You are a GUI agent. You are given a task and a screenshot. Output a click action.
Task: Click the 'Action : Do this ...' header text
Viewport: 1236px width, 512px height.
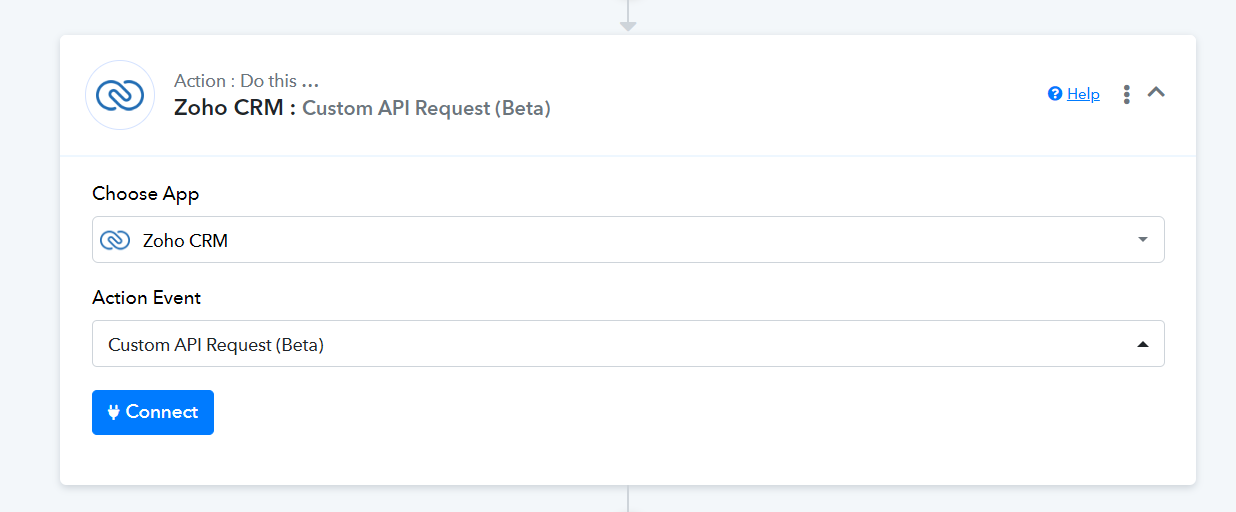(246, 81)
